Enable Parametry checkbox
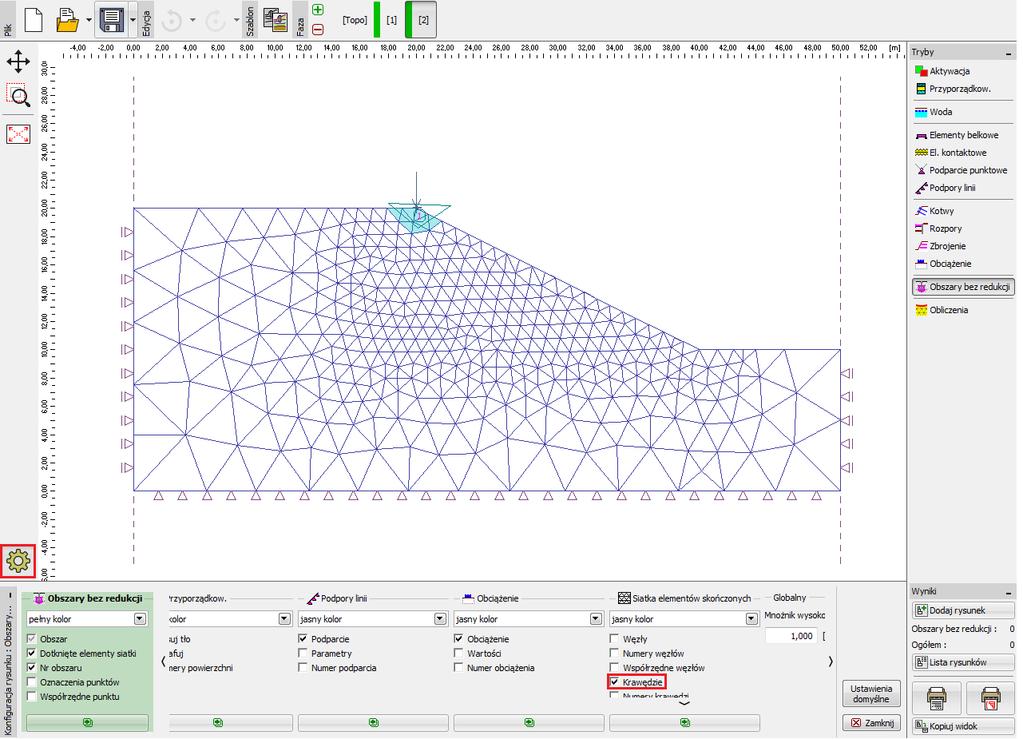Viewport: 1023px width, 739px height. tap(303, 654)
